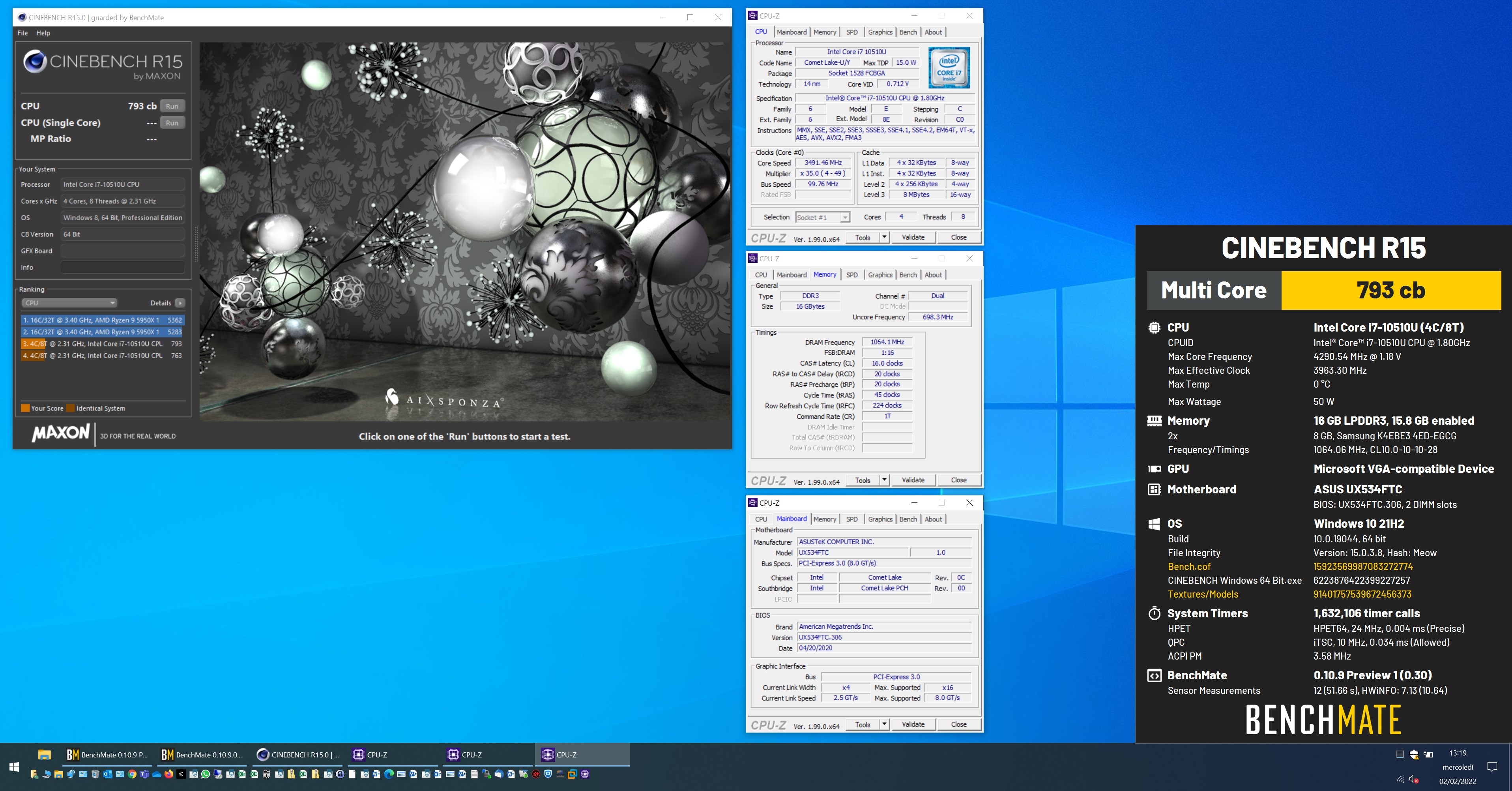The width and height of the screenshot is (1512, 791).
Task: Launch Firefox from the quick launch icons
Action: pyautogui.click(x=169, y=774)
